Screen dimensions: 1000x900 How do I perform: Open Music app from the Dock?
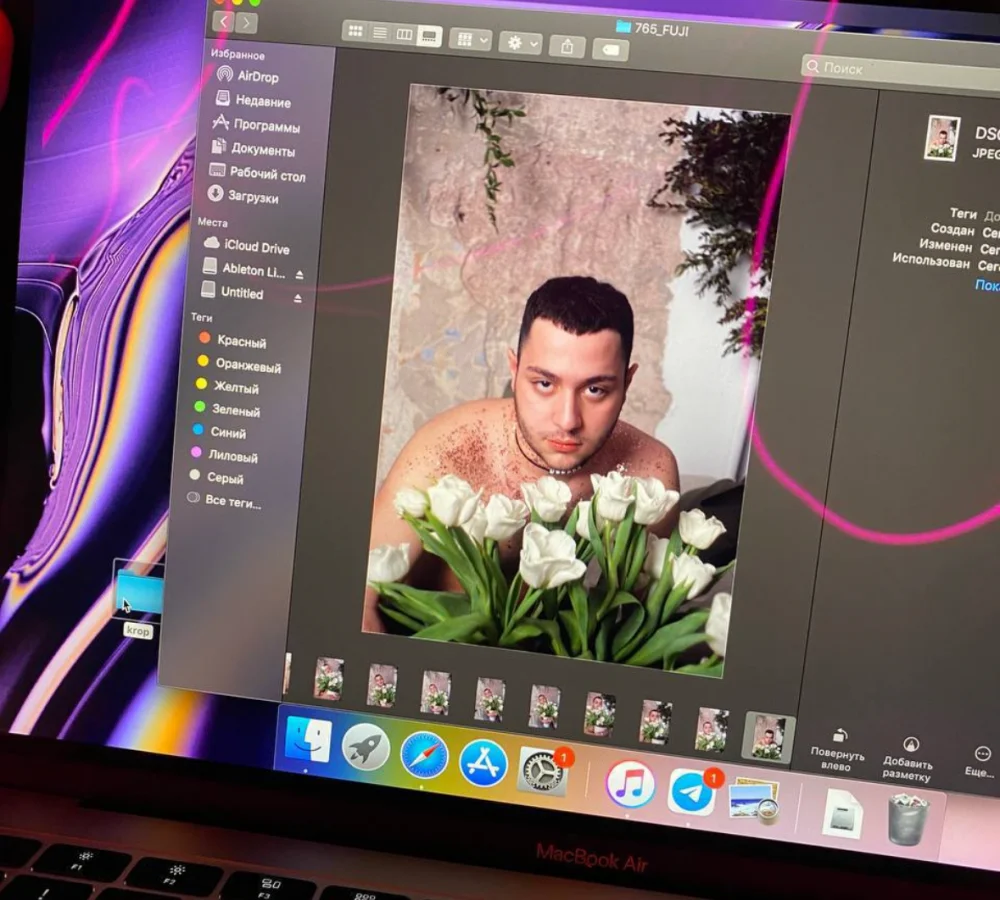(x=629, y=784)
